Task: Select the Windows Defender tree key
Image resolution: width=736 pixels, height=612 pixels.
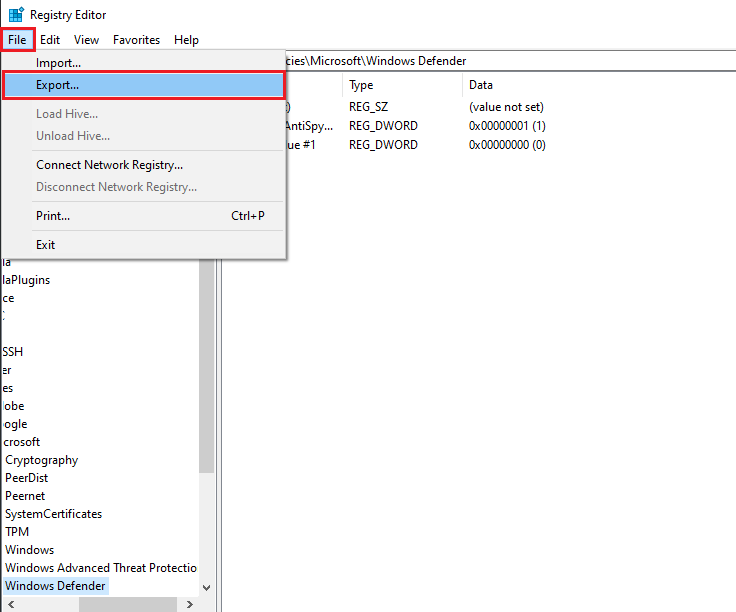Action: pos(55,586)
